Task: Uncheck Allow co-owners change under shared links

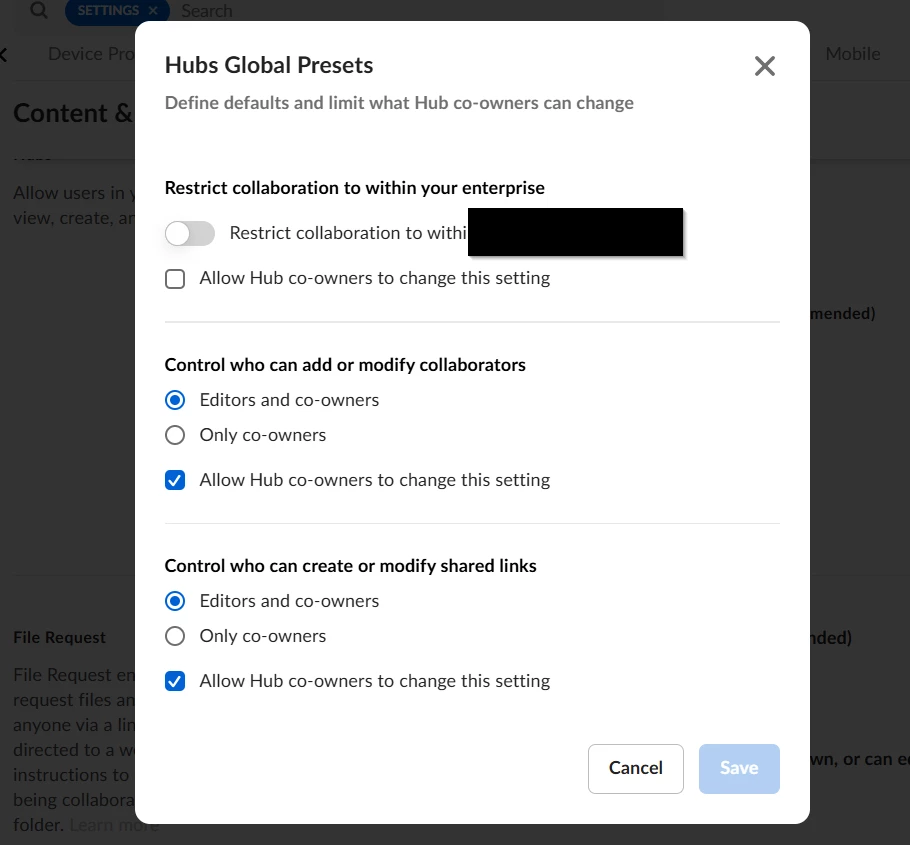Action: [x=175, y=681]
